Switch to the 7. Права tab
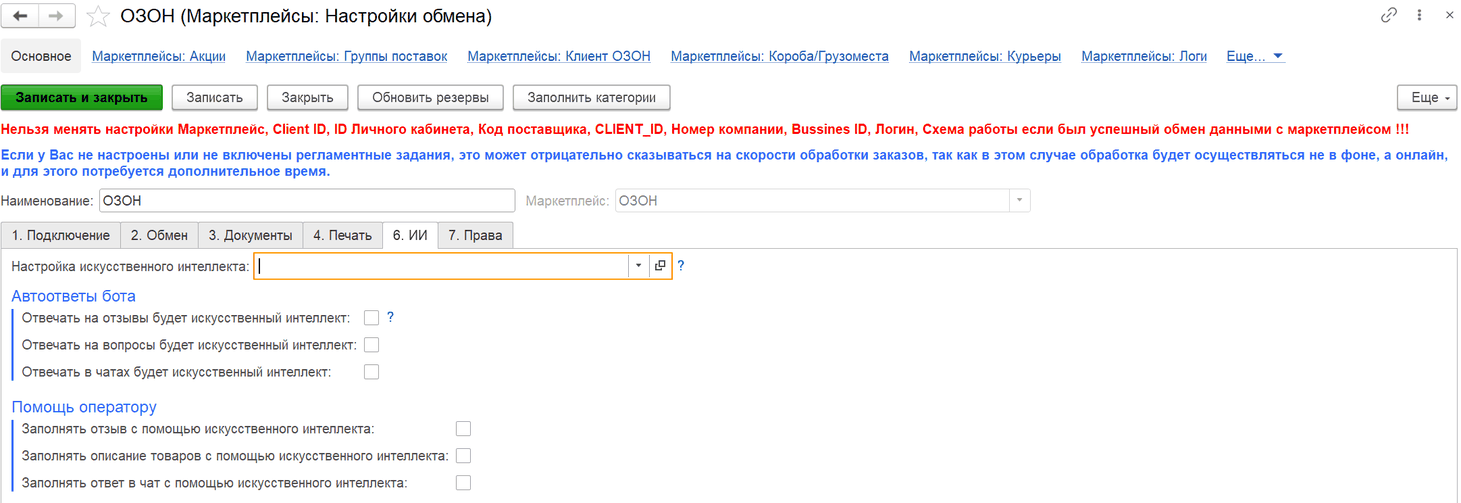The height and width of the screenshot is (503, 1461). [x=475, y=235]
